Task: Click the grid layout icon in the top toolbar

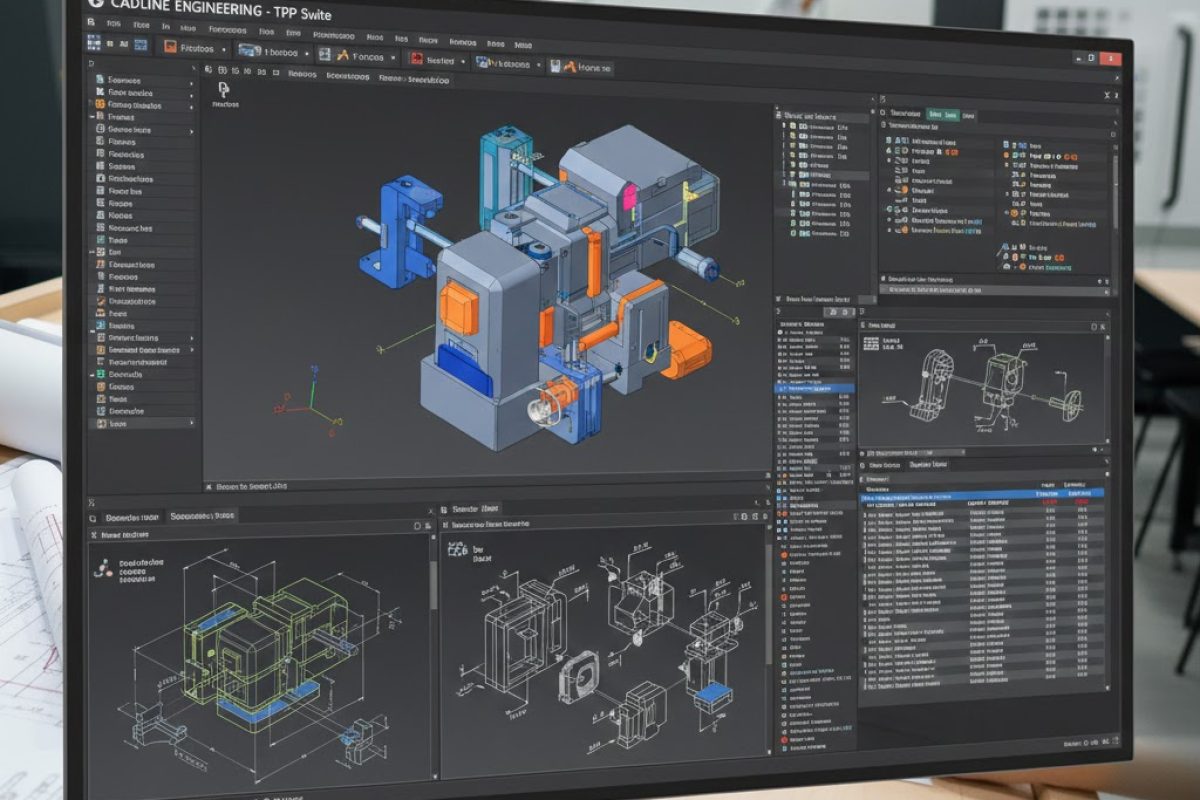Action: tap(95, 43)
